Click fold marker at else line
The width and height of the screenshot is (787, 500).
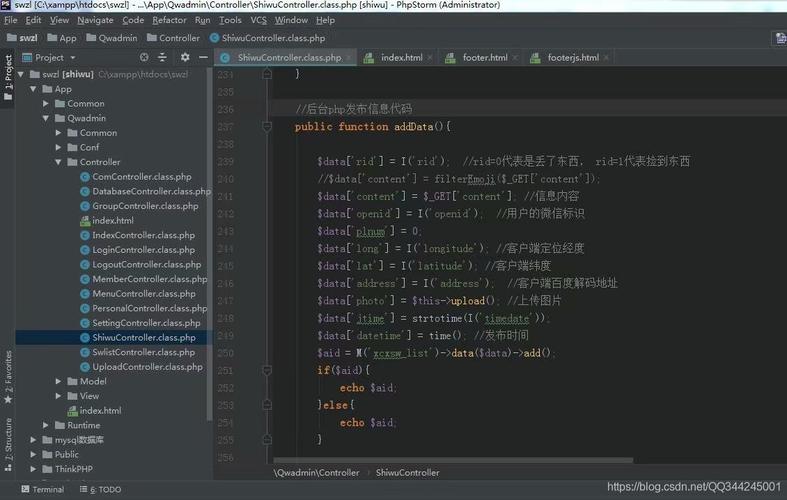[267, 405]
